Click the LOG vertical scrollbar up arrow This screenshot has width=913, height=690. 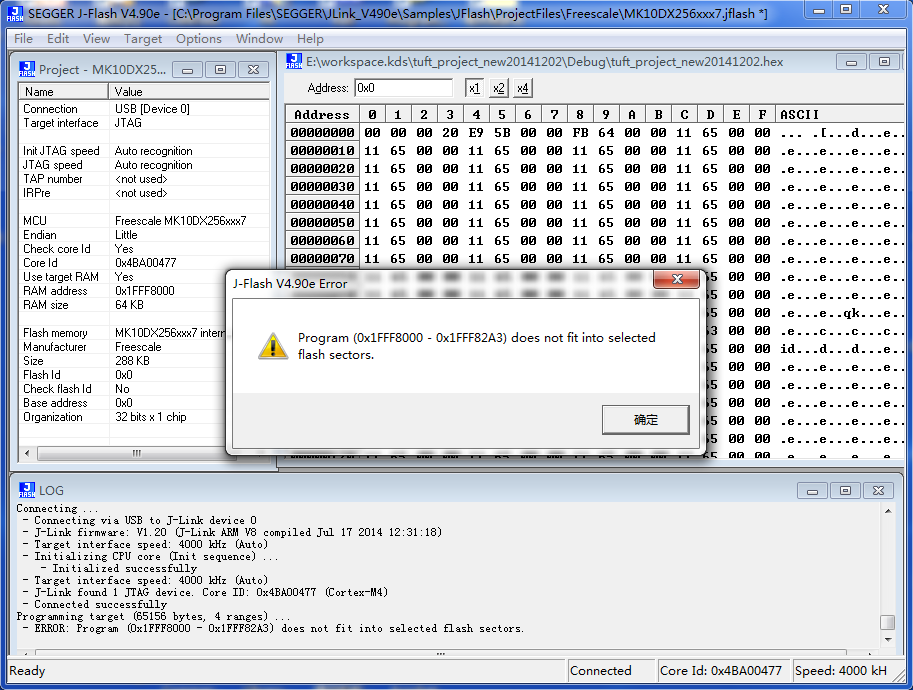888,511
